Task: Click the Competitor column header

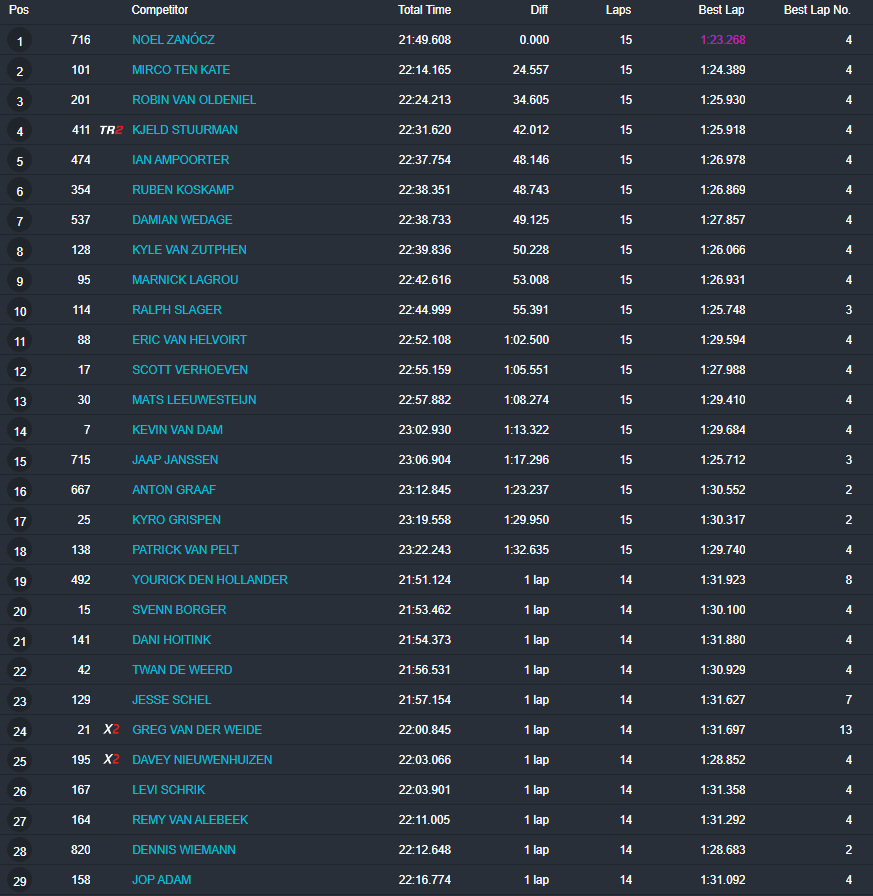Action: (160, 10)
